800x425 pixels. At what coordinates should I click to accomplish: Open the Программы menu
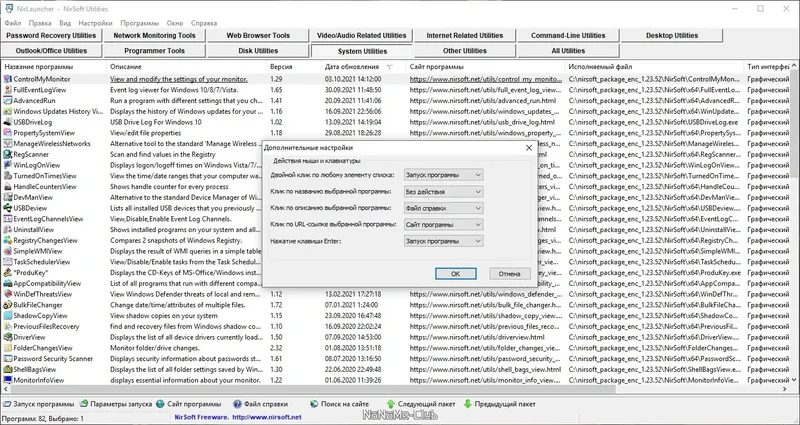click(140, 23)
